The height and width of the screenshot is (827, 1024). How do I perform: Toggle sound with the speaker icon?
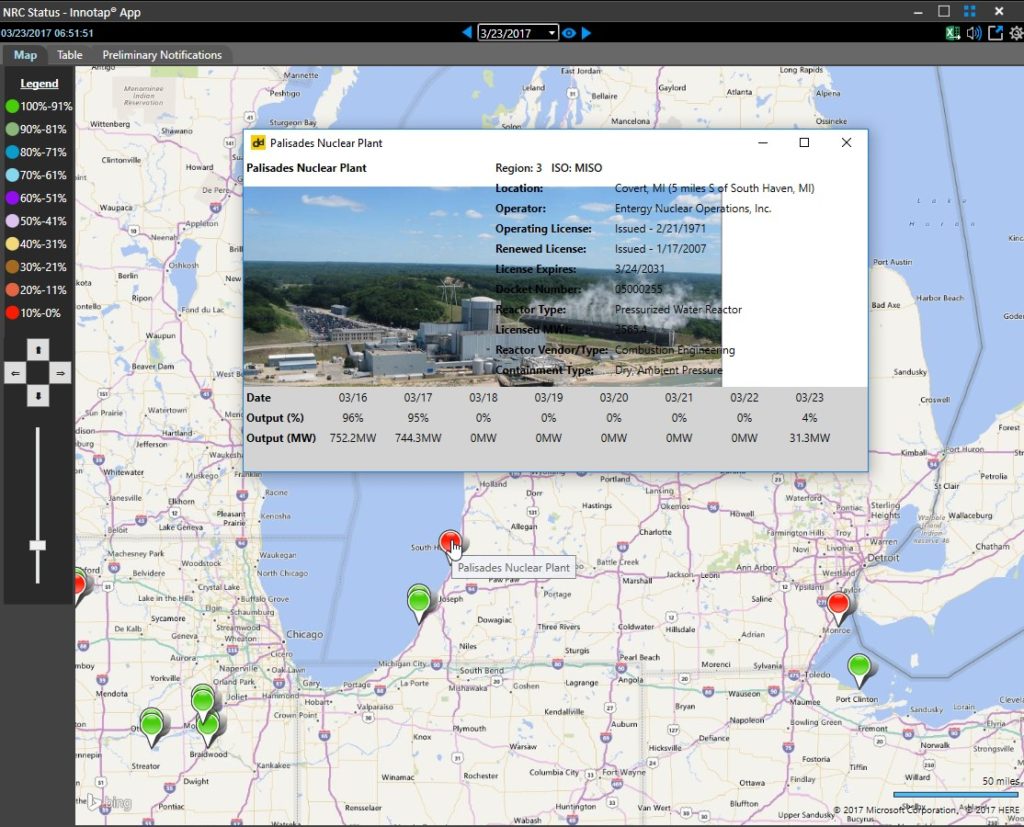point(974,33)
